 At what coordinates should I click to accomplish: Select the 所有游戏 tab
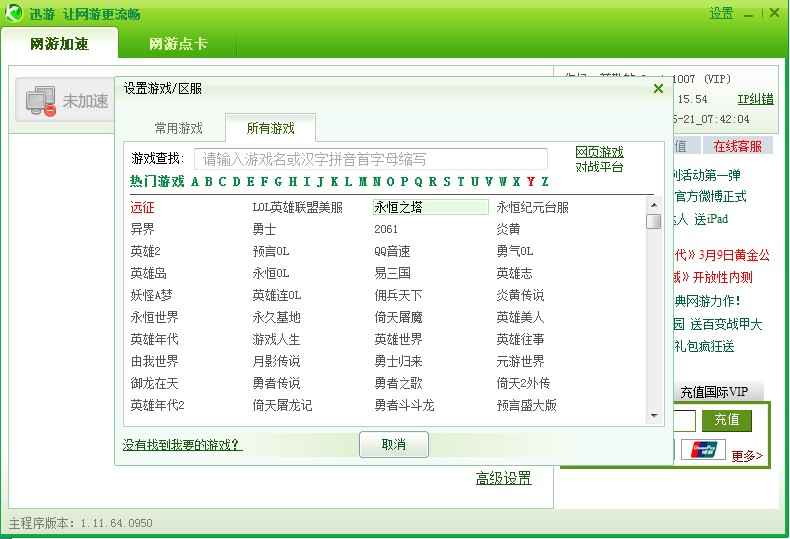pyautogui.click(x=271, y=128)
